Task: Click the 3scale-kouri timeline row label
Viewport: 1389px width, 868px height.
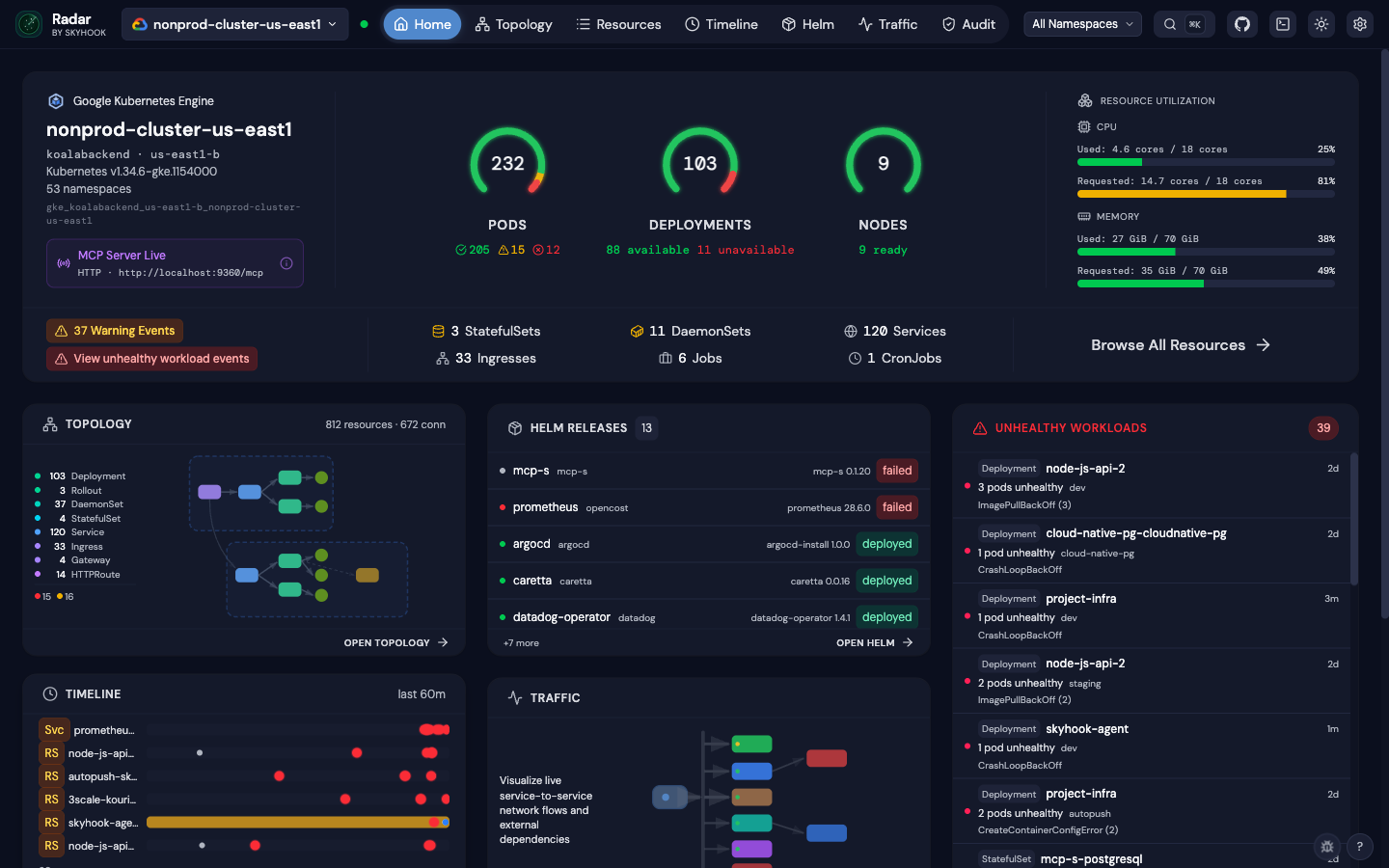Action: point(101,800)
